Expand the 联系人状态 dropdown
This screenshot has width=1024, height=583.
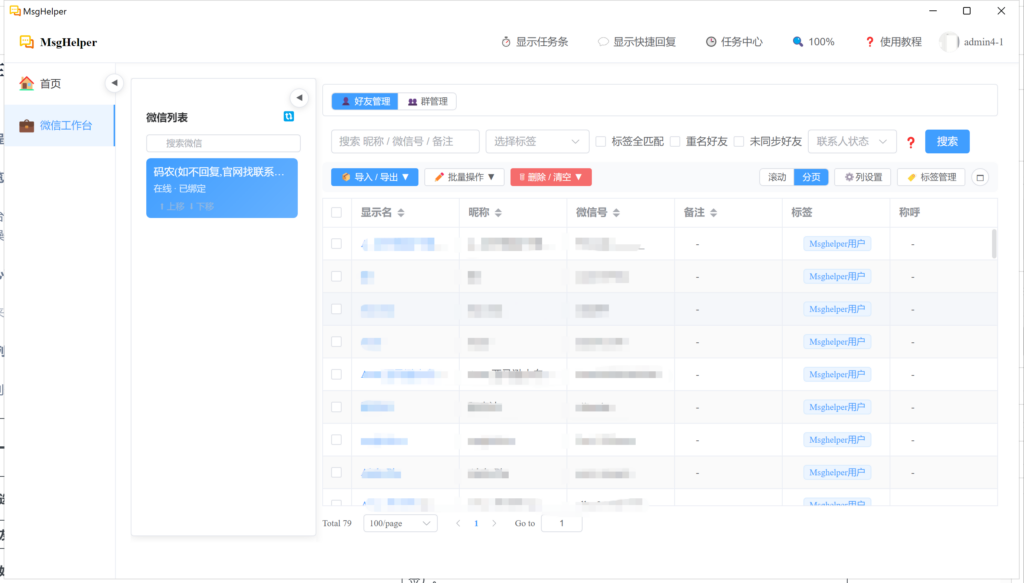pos(852,142)
